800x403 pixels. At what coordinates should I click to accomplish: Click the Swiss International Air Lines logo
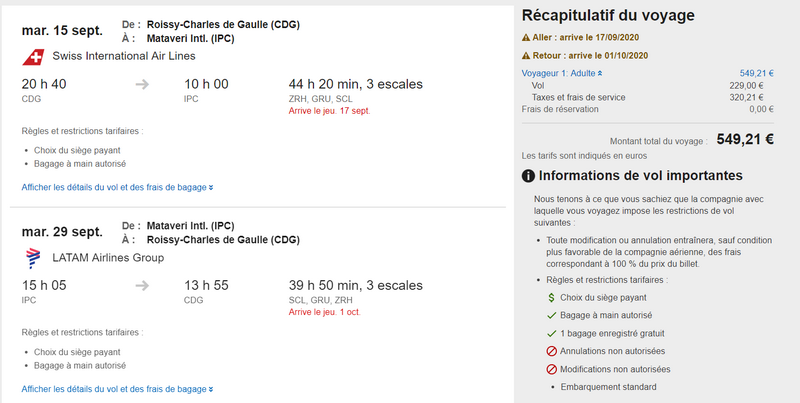[33, 57]
